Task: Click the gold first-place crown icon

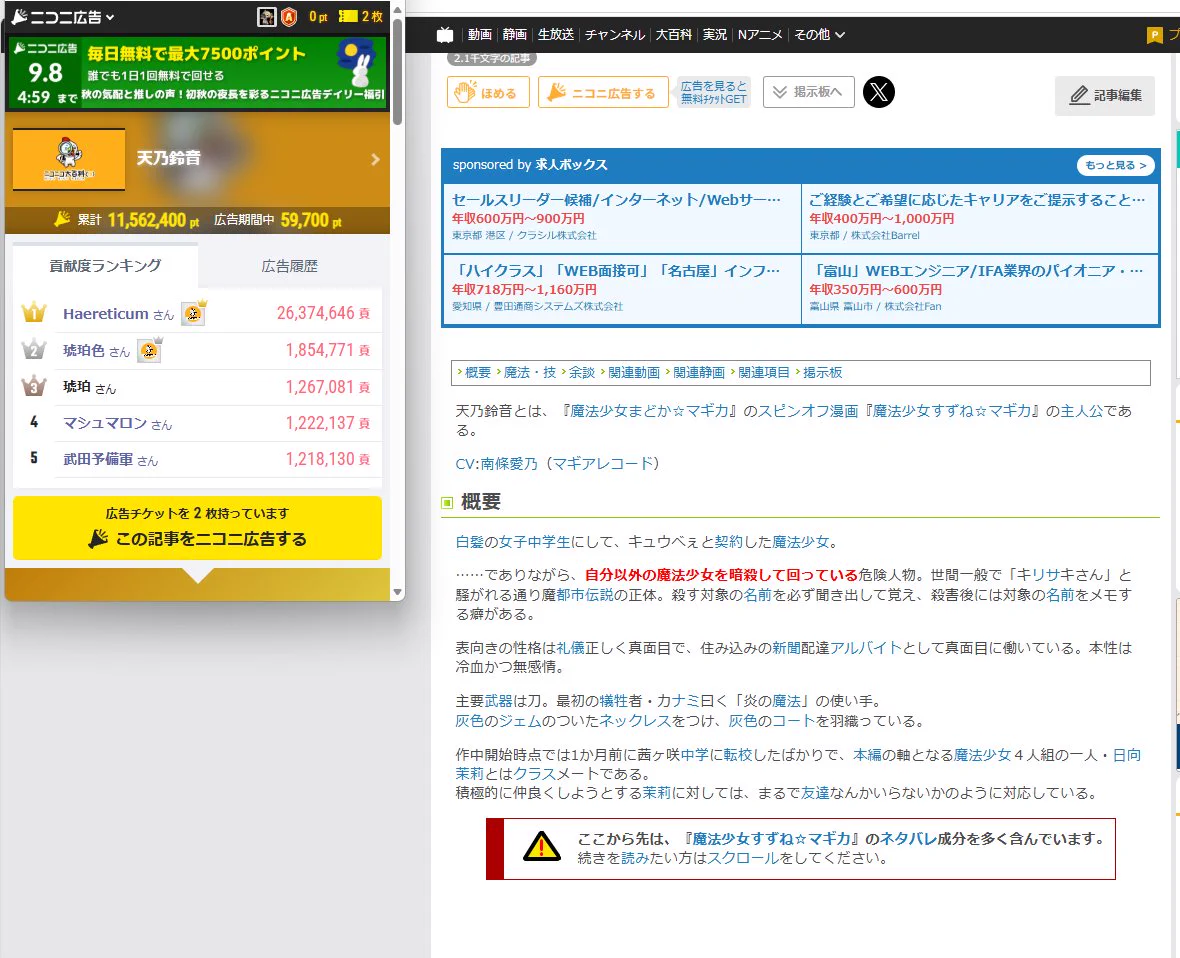Action: coord(34,312)
